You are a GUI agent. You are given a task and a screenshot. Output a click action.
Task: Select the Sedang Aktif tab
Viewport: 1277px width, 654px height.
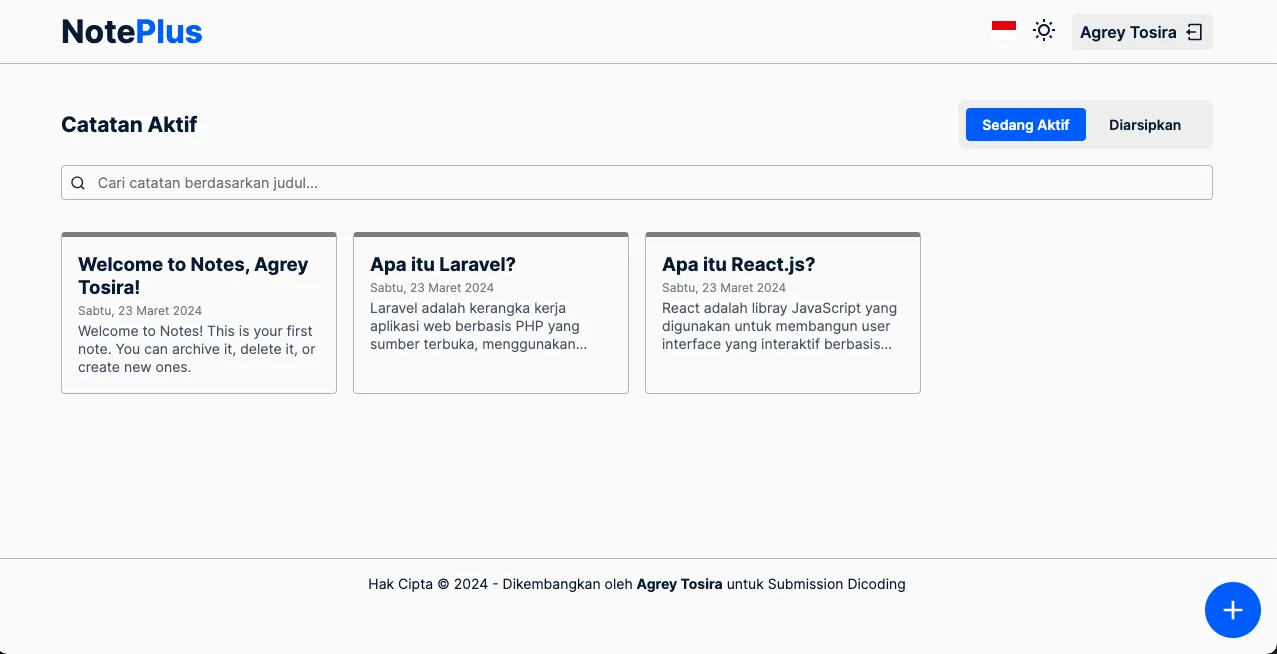[1025, 124]
